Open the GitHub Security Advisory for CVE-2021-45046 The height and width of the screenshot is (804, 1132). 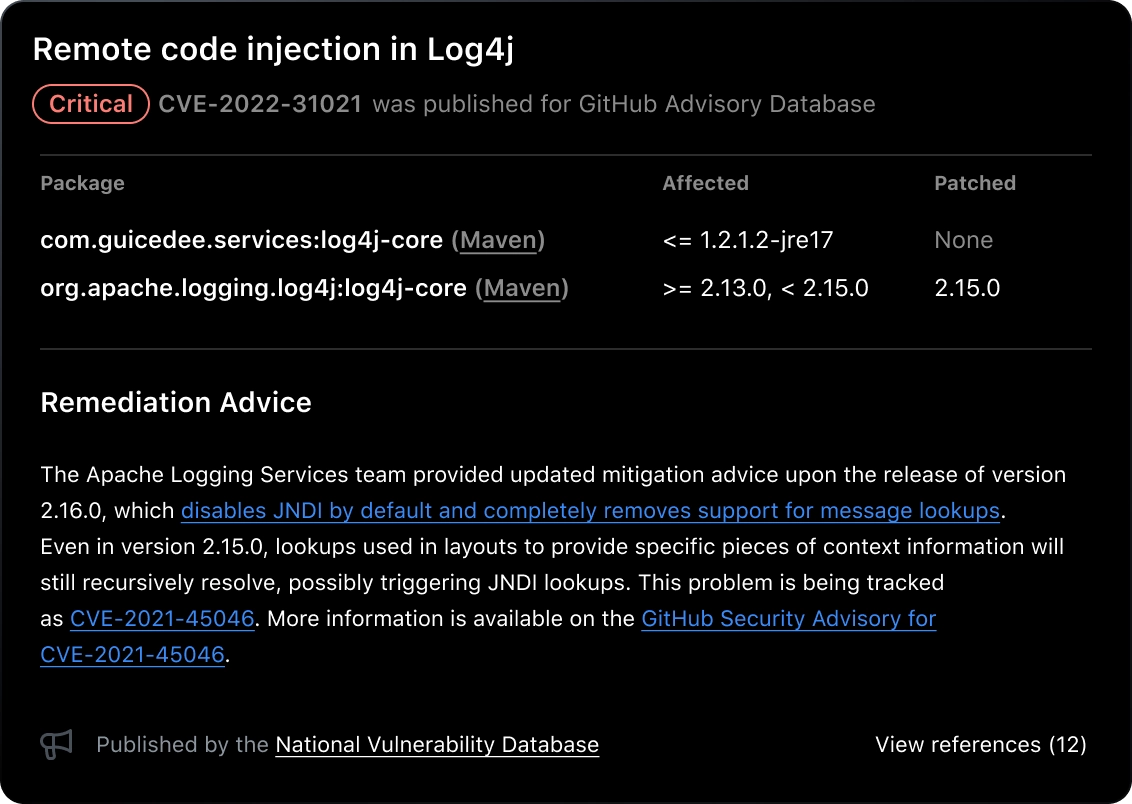(788, 618)
